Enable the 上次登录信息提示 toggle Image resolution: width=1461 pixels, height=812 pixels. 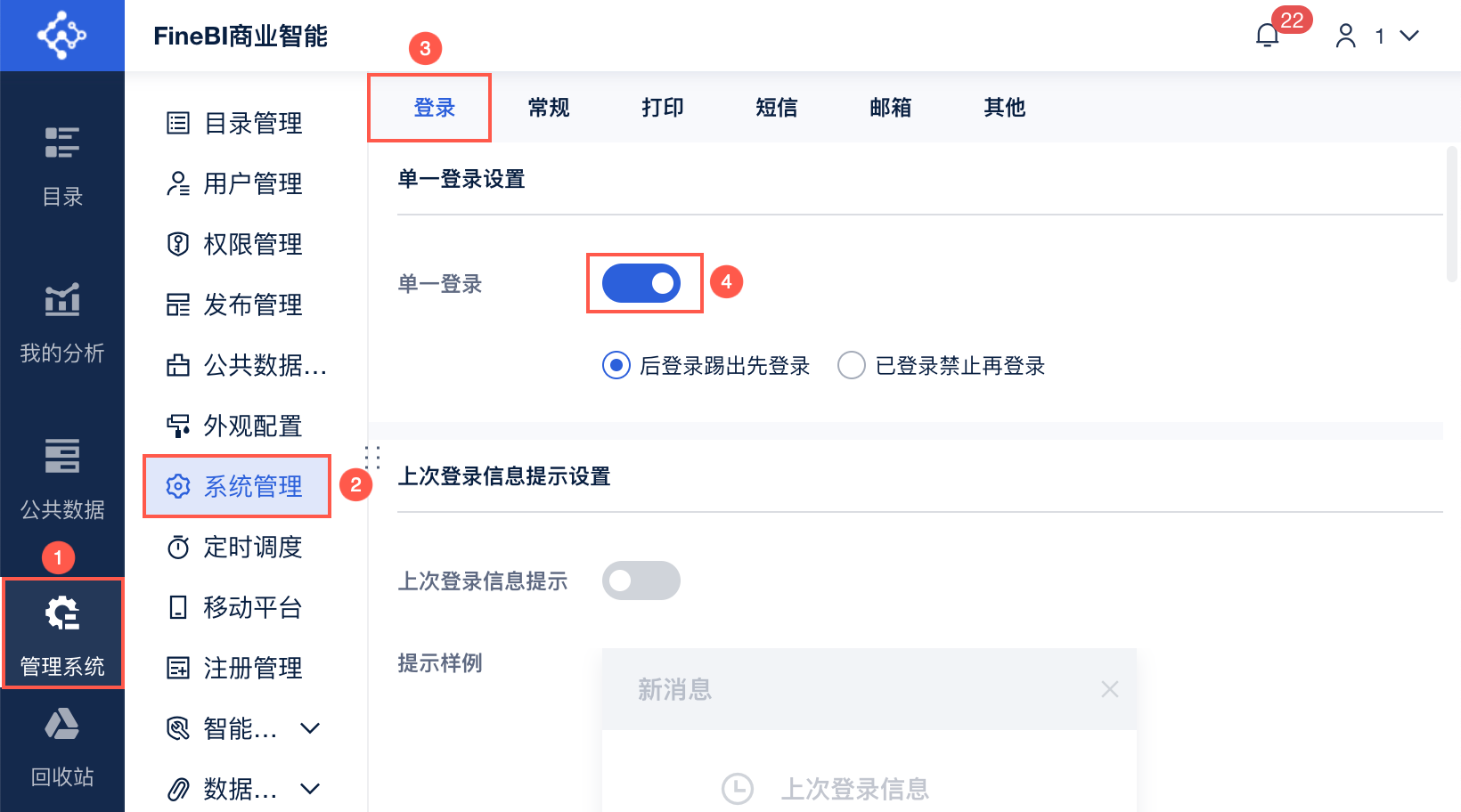tap(641, 581)
